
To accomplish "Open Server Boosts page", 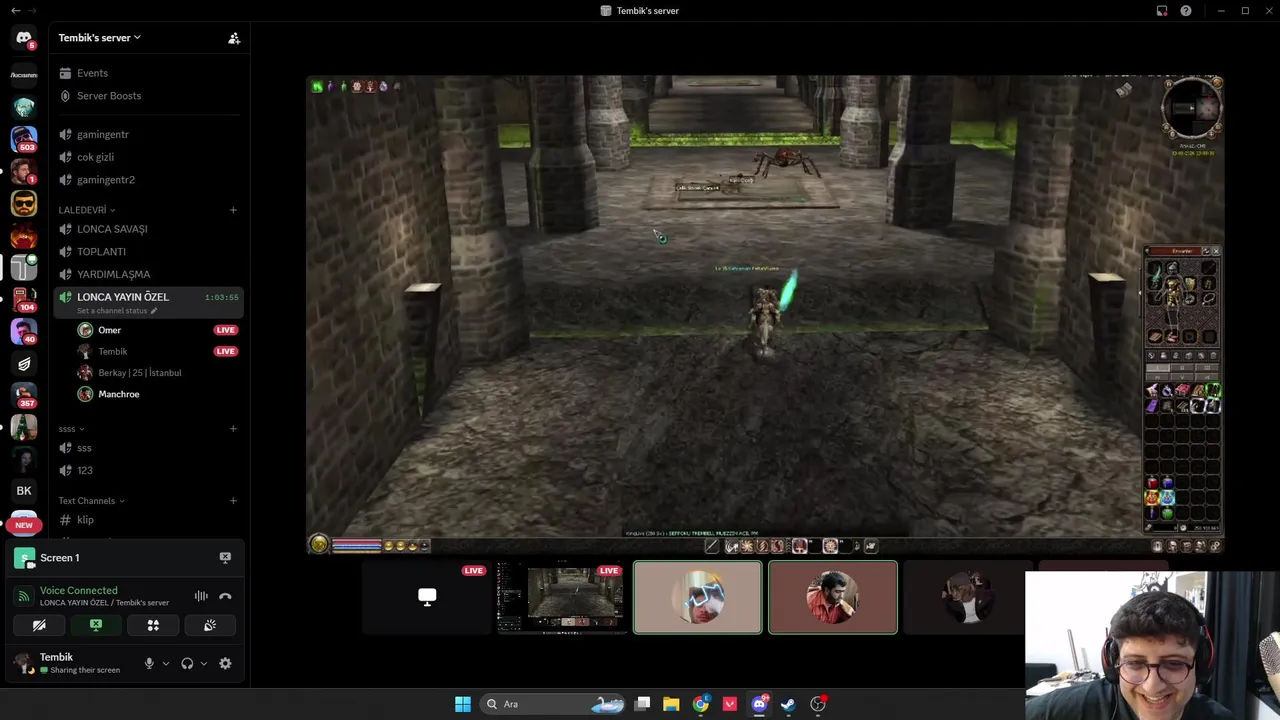I will [x=149, y=96].
